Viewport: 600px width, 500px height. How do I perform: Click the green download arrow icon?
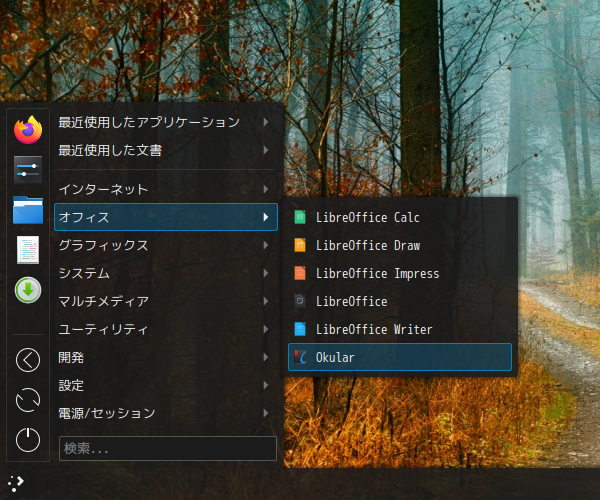point(28,290)
